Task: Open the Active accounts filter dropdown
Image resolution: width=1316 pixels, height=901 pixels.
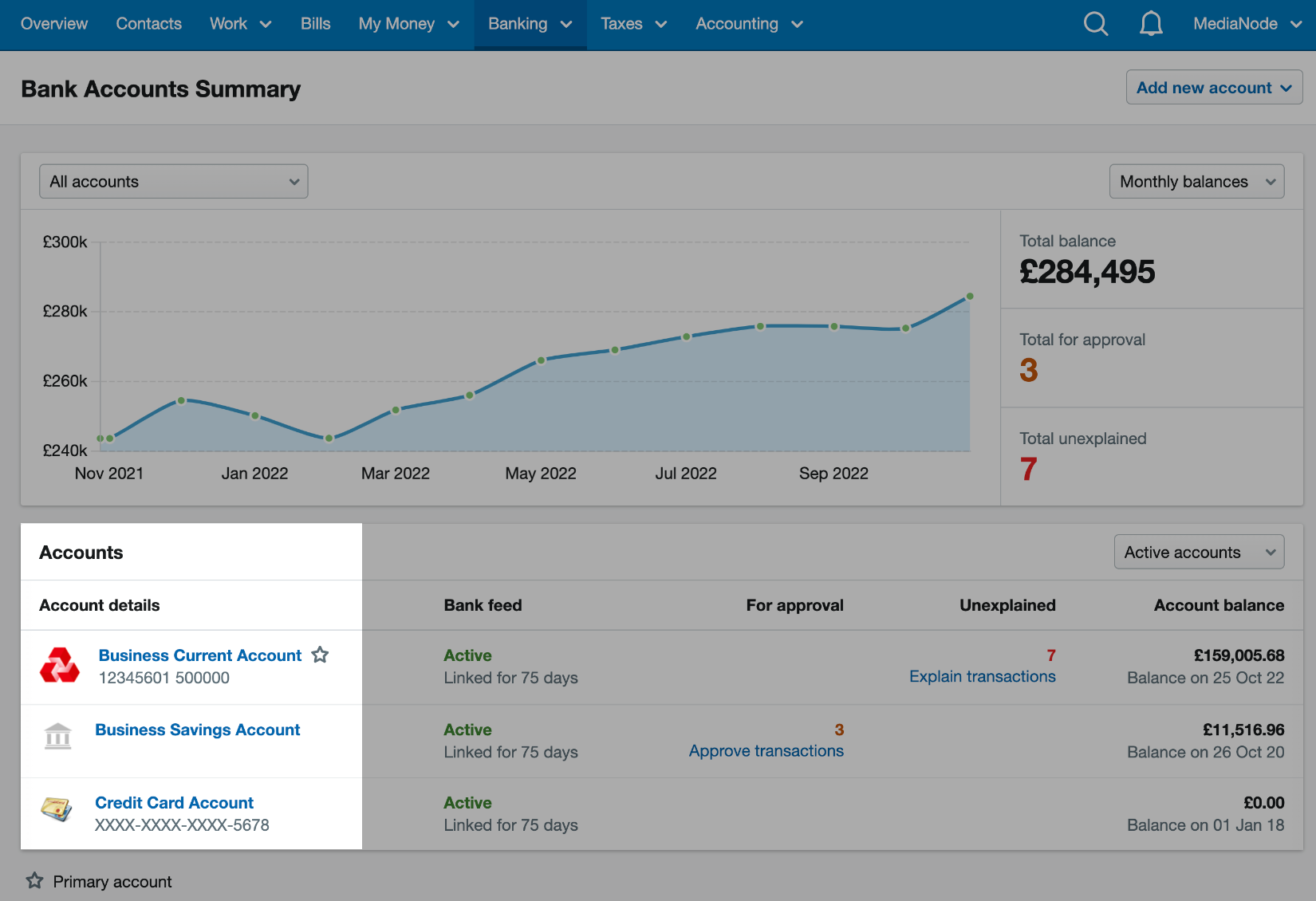Action: tap(1198, 553)
